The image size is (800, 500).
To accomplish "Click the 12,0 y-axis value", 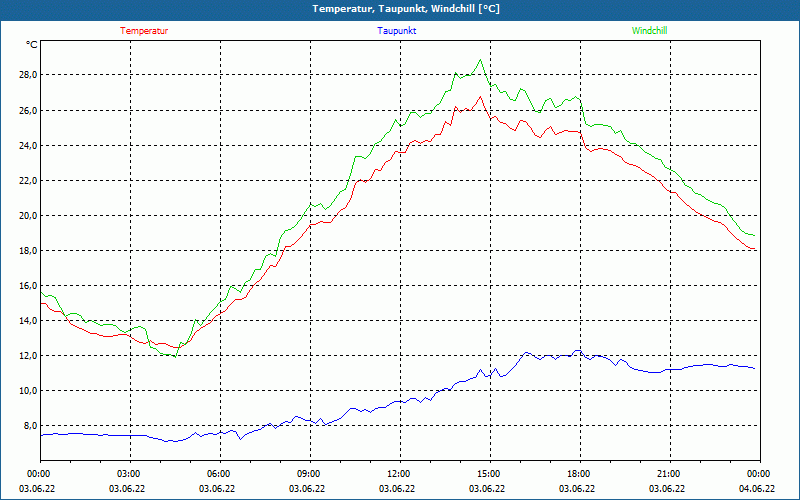I will pos(29,356).
